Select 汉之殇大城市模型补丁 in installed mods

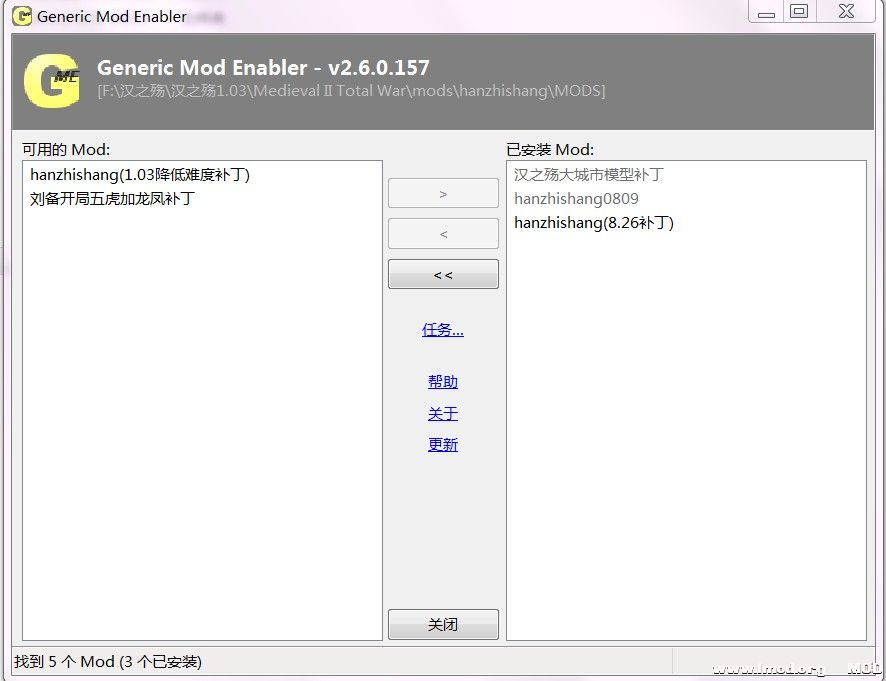[x=588, y=175]
